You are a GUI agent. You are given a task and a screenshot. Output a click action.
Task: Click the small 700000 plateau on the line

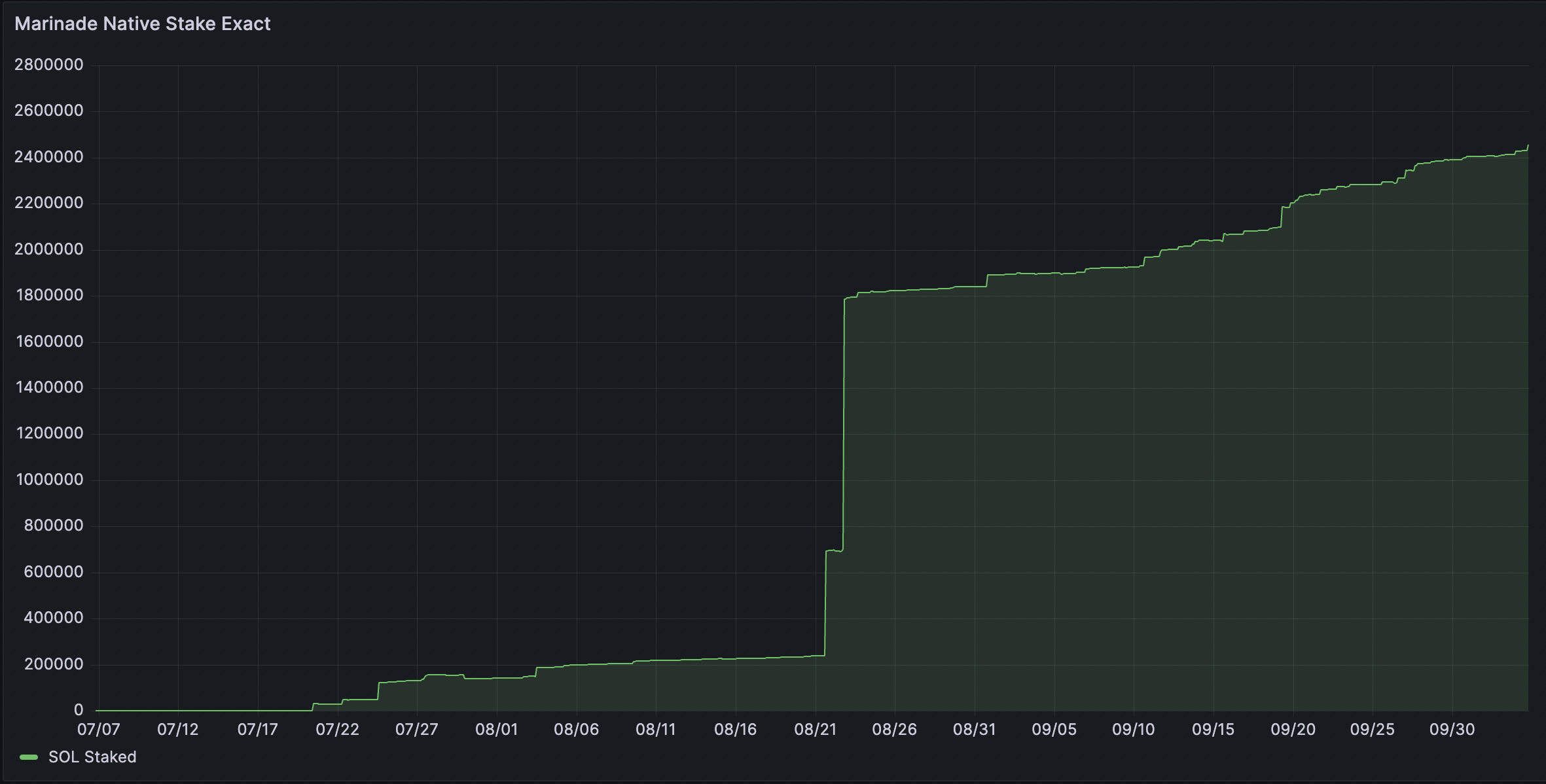(834, 550)
